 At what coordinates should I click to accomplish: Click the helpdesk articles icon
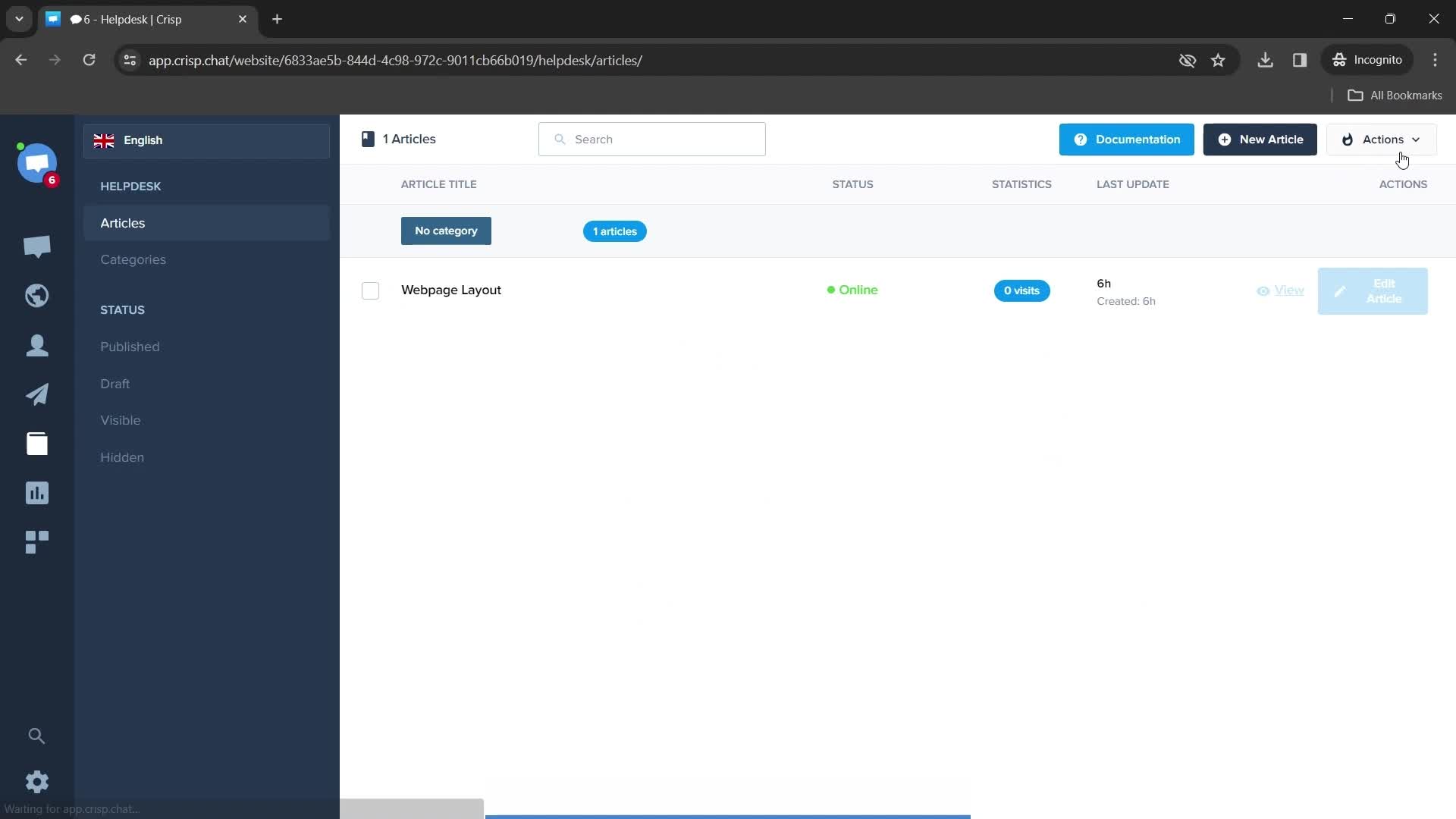pyautogui.click(x=37, y=443)
